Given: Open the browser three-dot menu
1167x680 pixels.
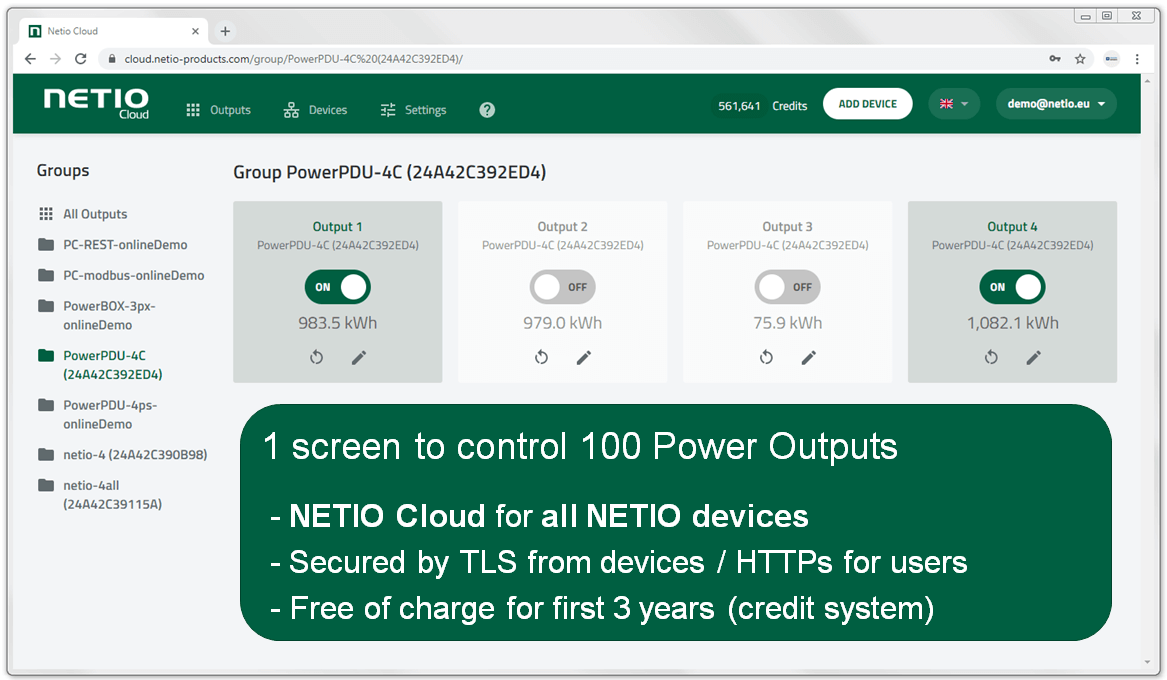Looking at the screenshot, I should (1136, 59).
